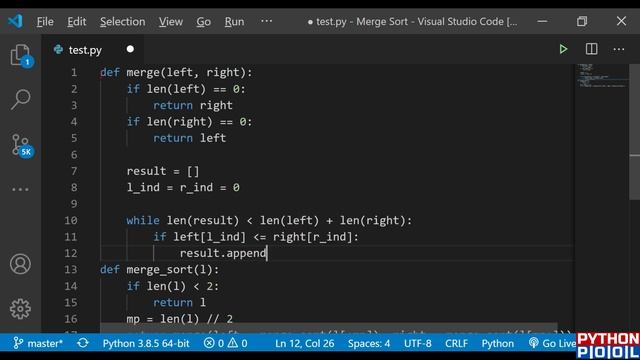Image resolution: width=640 pixels, height=360 pixels.
Task: Click the while loop on line 10
Action: pyautogui.click(x=269, y=220)
